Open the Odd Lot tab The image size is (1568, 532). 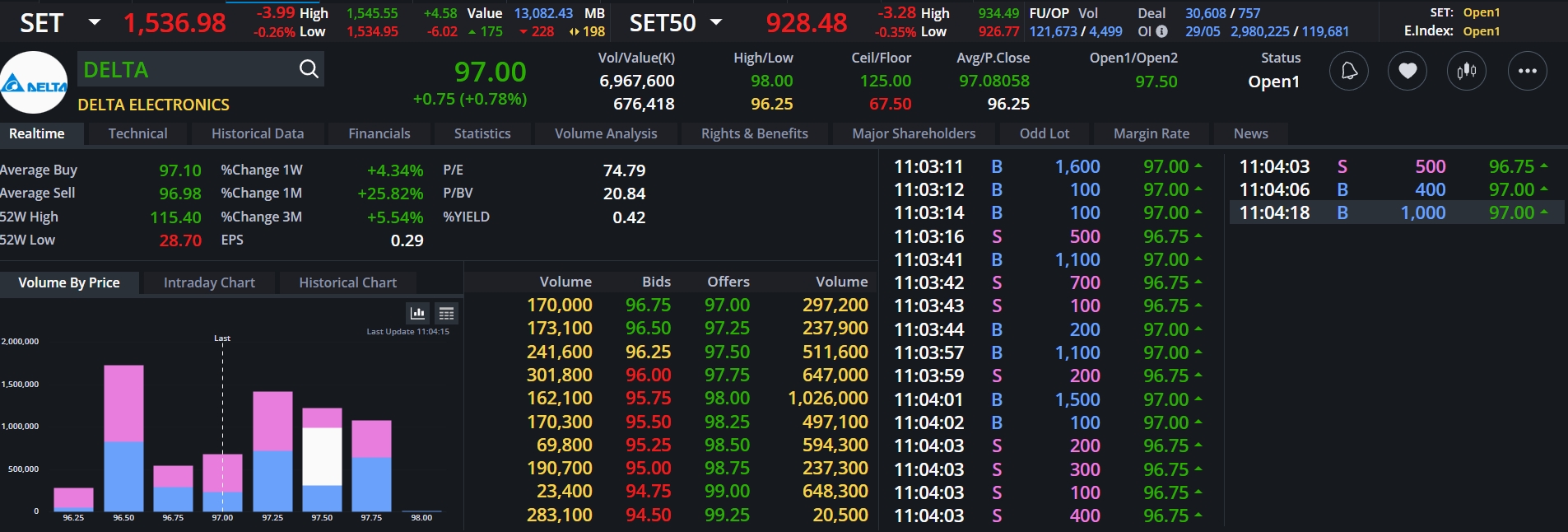pos(1045,133)
